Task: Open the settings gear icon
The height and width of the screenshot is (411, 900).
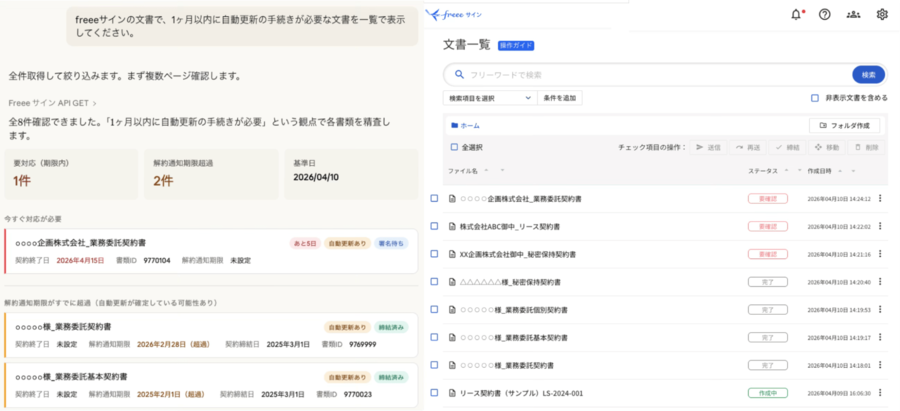Action: [882, 14]
